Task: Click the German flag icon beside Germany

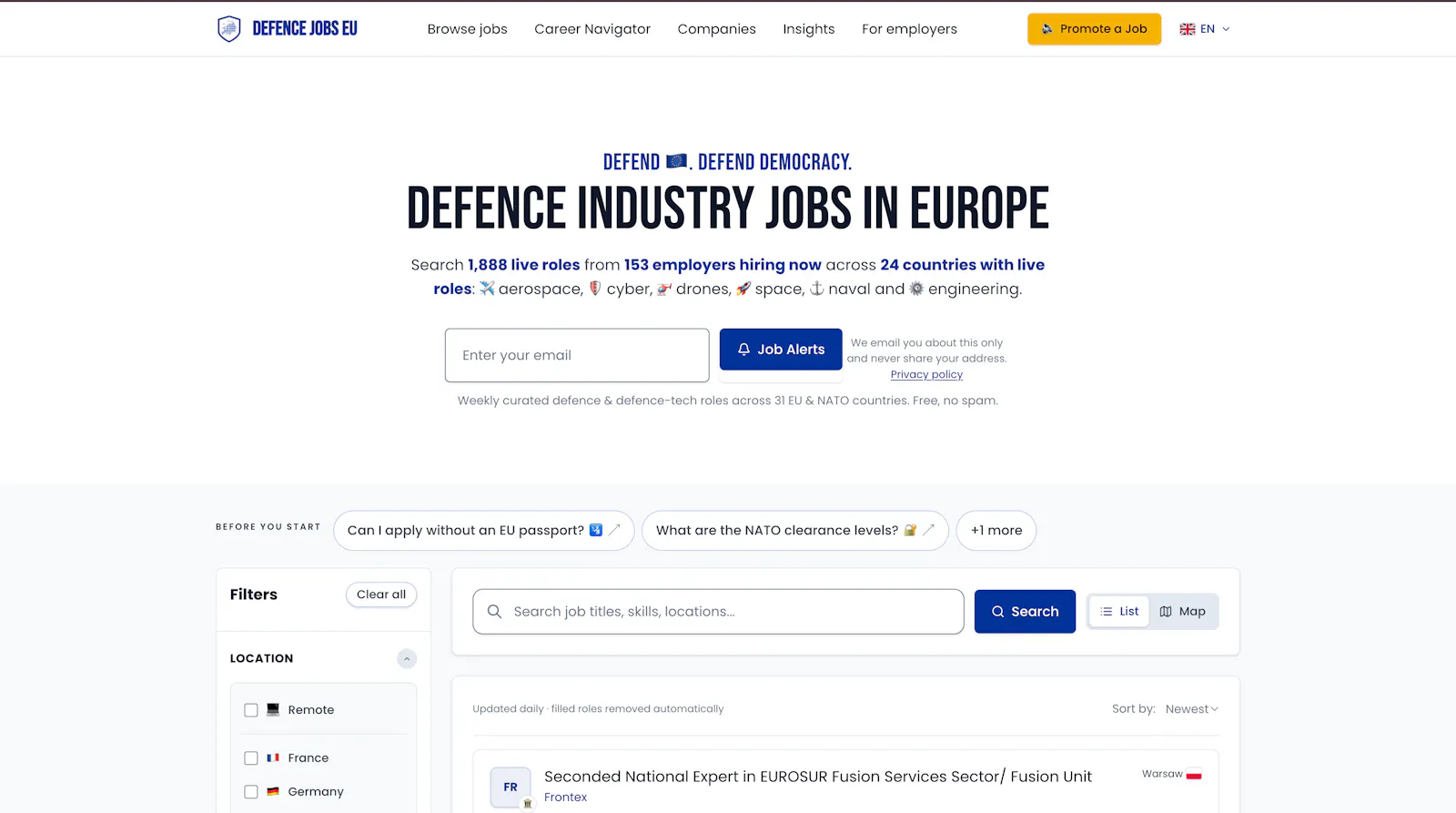Action: [x=273, y=792]
